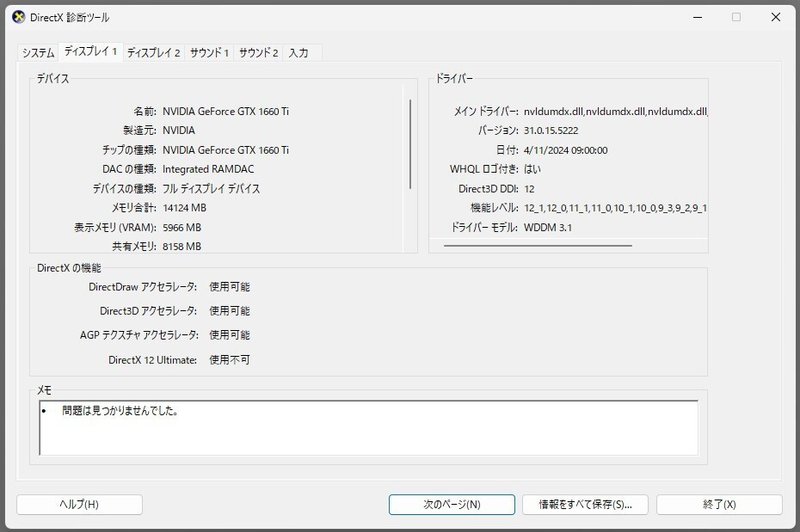Click the DirectX 12 Ultimate 使用不可 status

point(230,360)
